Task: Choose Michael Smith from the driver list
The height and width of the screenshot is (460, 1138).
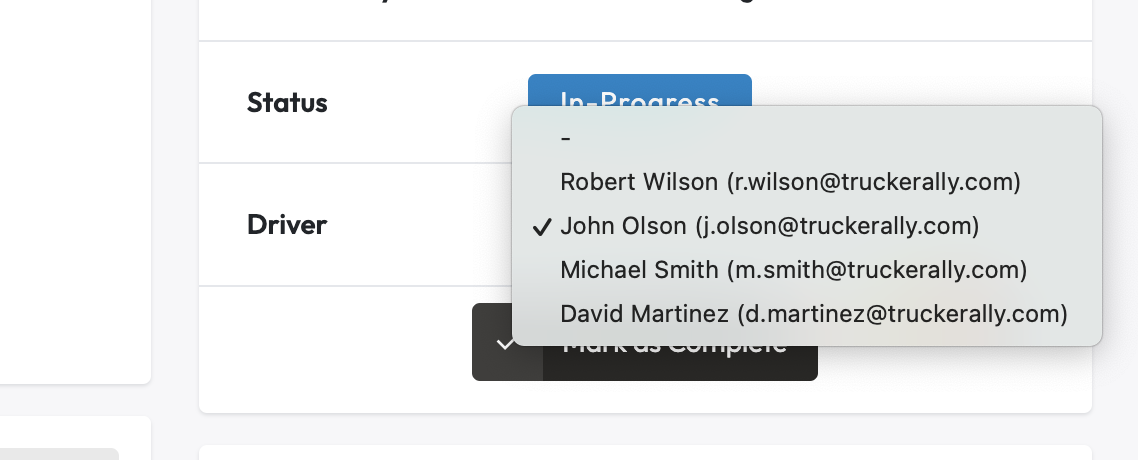Action: [793, 270]
